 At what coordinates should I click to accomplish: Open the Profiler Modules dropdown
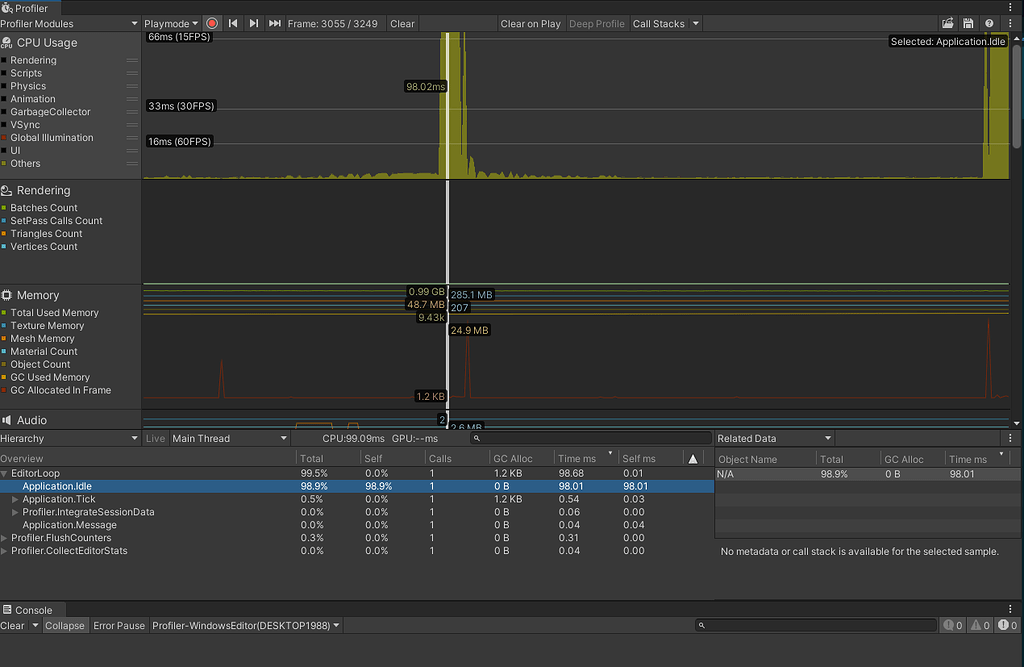coord(69,23)
